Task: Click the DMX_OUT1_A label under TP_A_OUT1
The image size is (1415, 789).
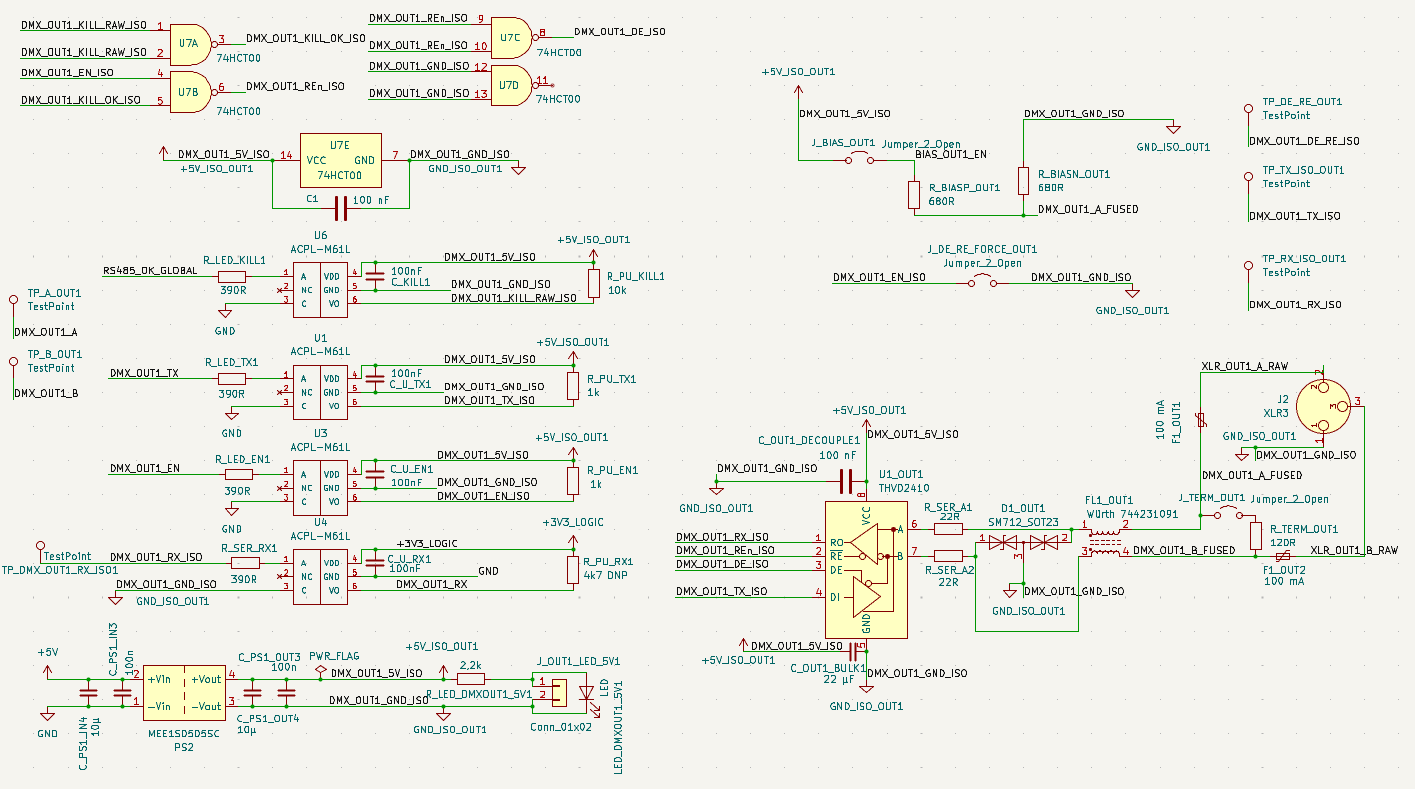Action: pos(46,331)
